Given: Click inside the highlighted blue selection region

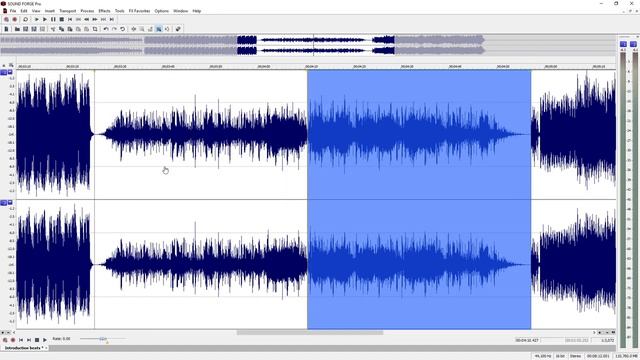Looking at the screenshot, I should tap(419, 199).
